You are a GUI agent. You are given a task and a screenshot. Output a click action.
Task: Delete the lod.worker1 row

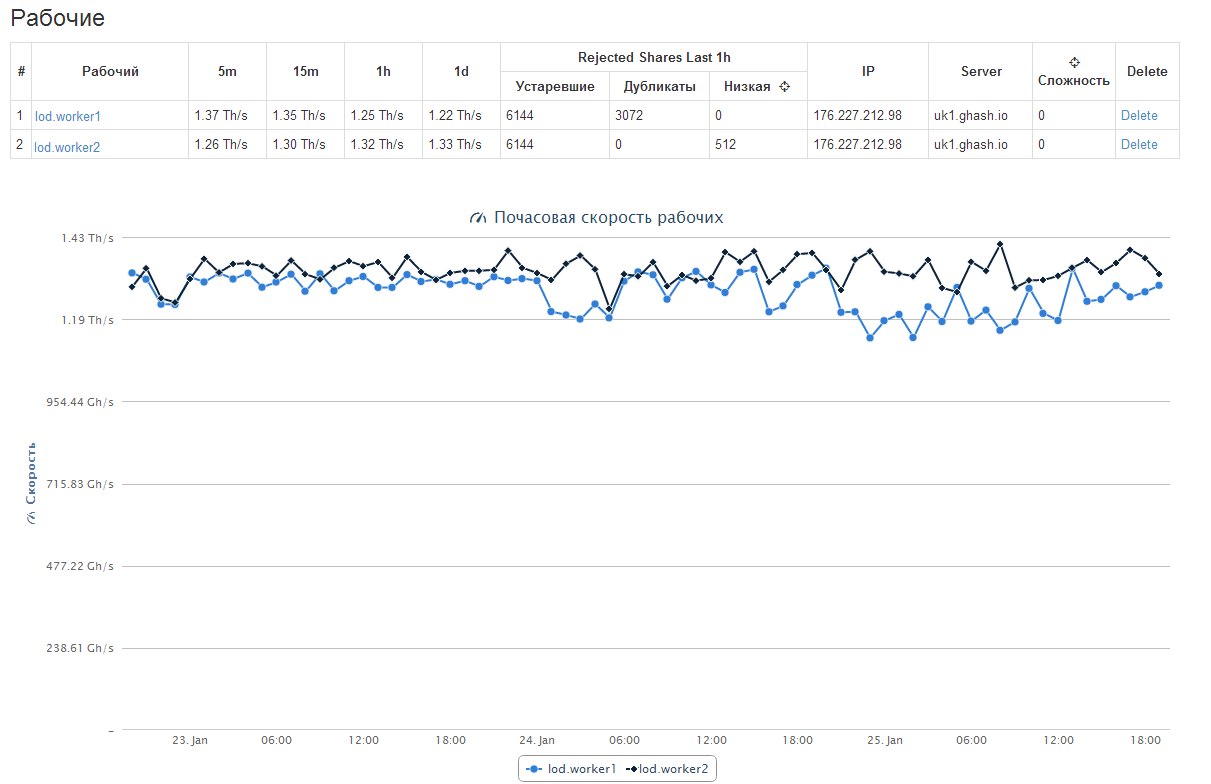coord(1139,116)
